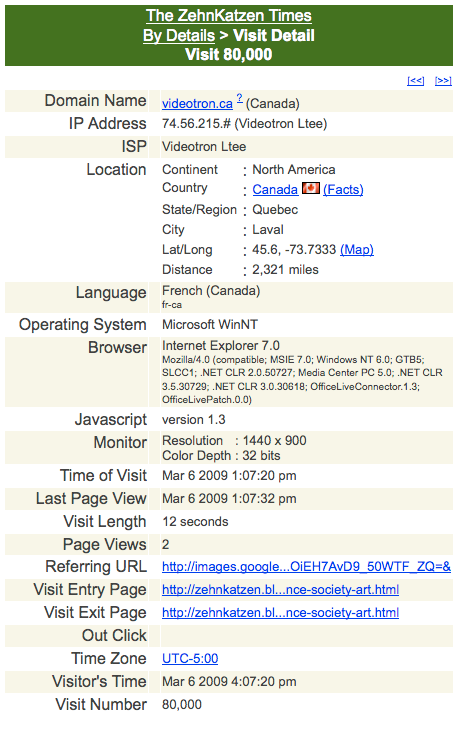Click the Internet Explorer 7.0 browser text
458x729 pixels.
[x=221, y=346]
